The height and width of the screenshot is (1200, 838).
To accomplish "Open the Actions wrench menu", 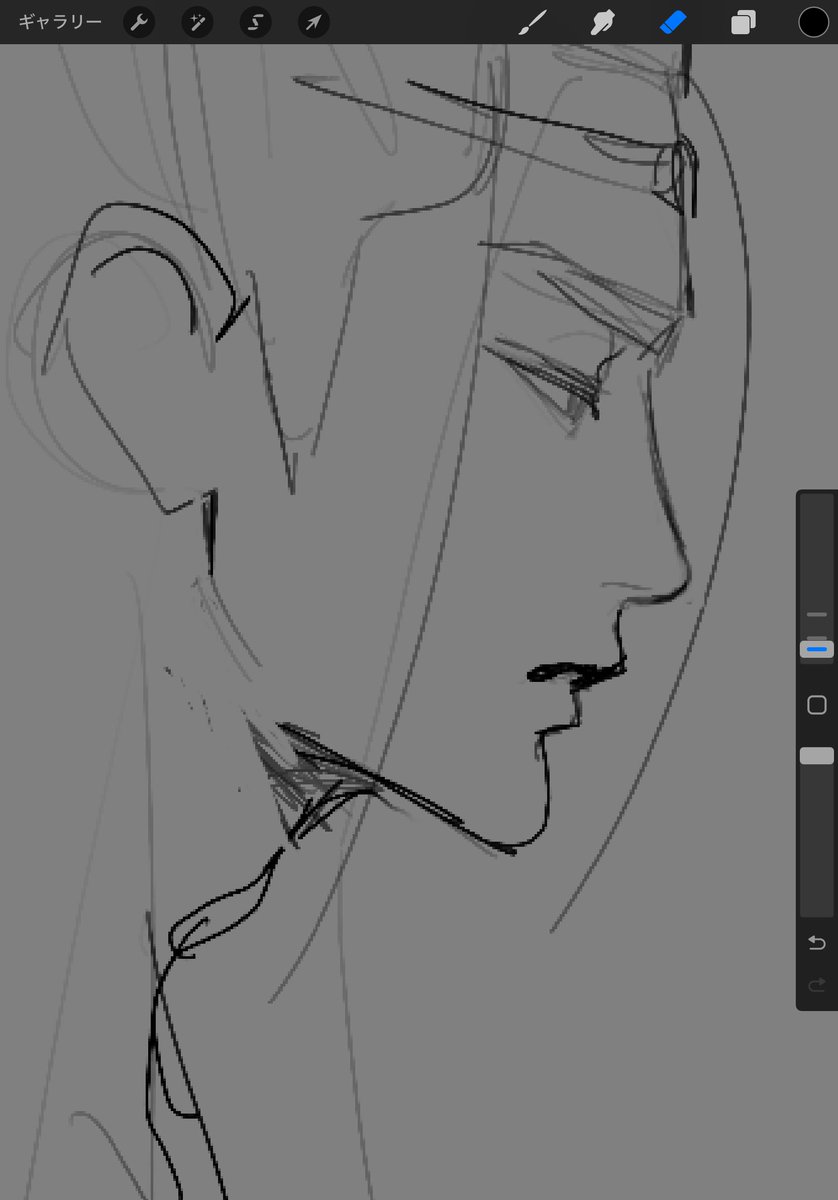I will click(x=139, y=22).
